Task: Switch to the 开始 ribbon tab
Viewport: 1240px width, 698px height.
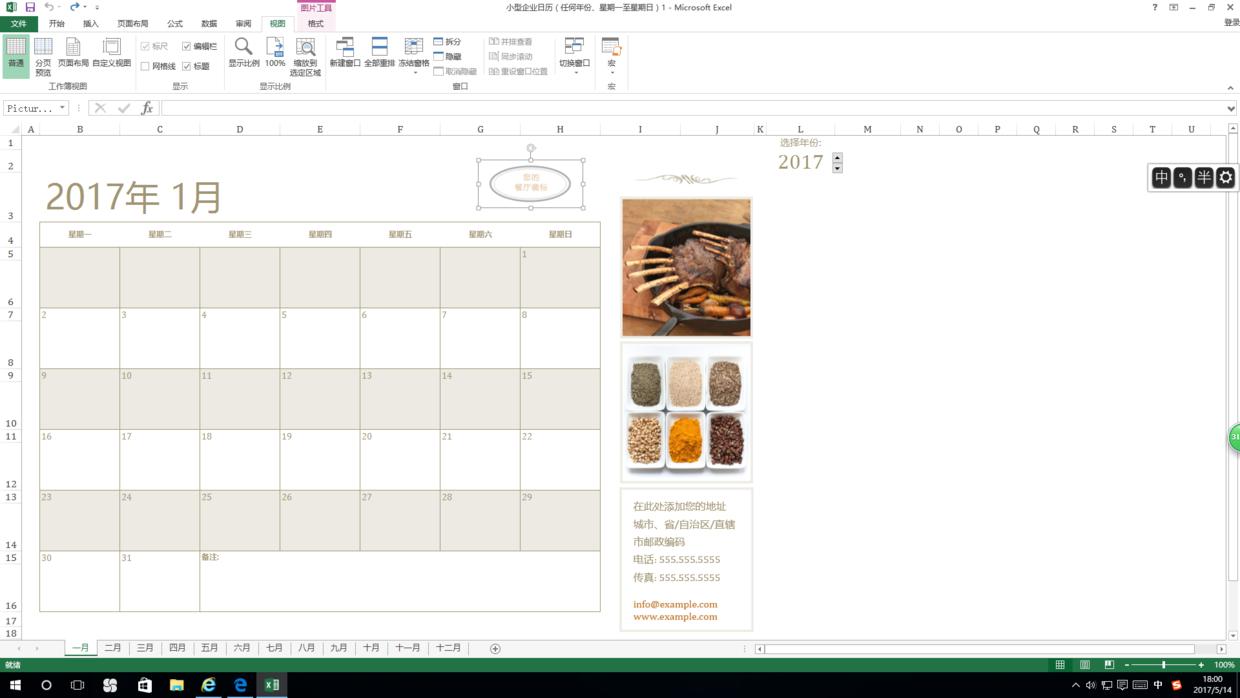Action: click(x=55, y=23)
